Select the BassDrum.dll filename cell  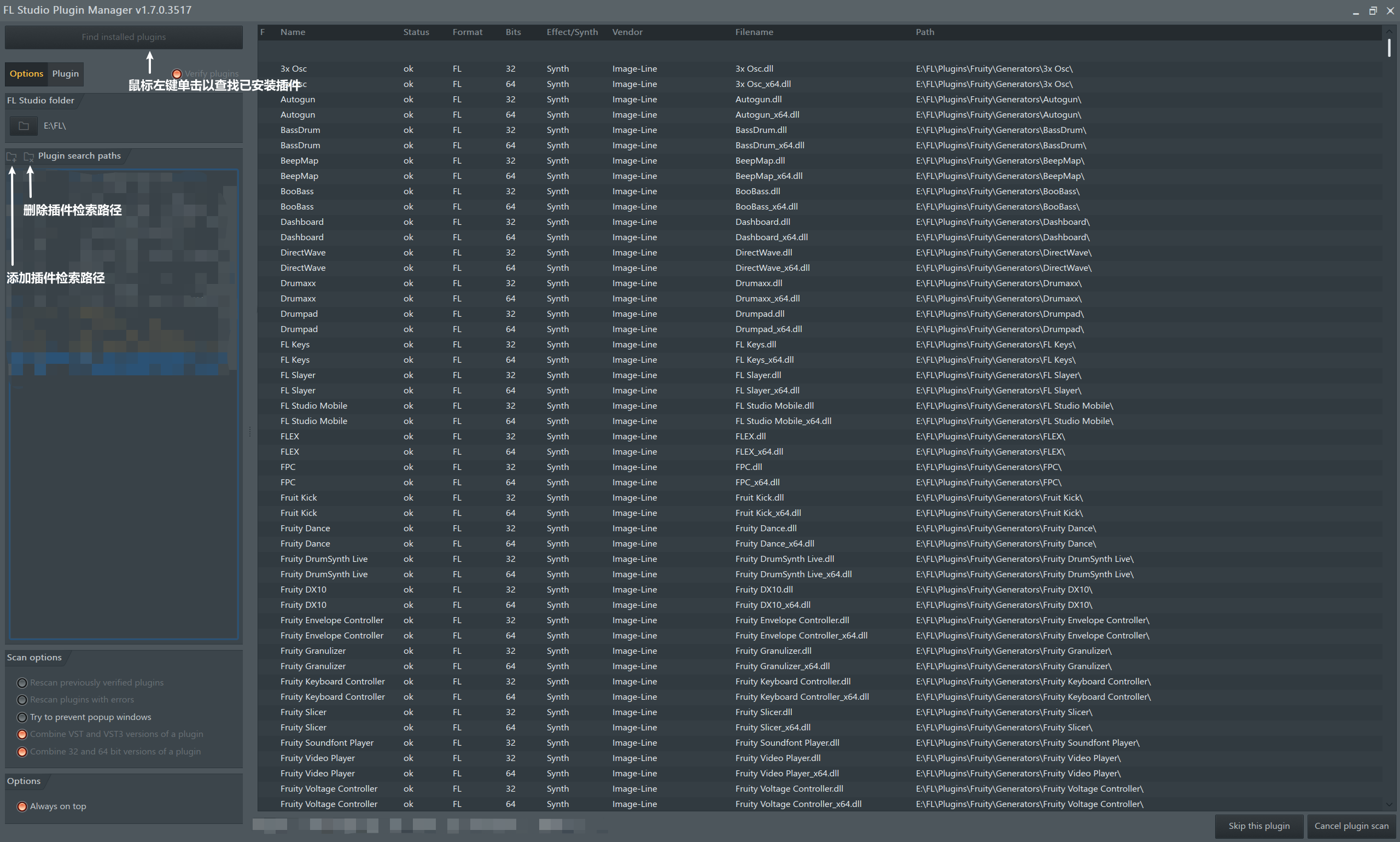click(761, 130)
